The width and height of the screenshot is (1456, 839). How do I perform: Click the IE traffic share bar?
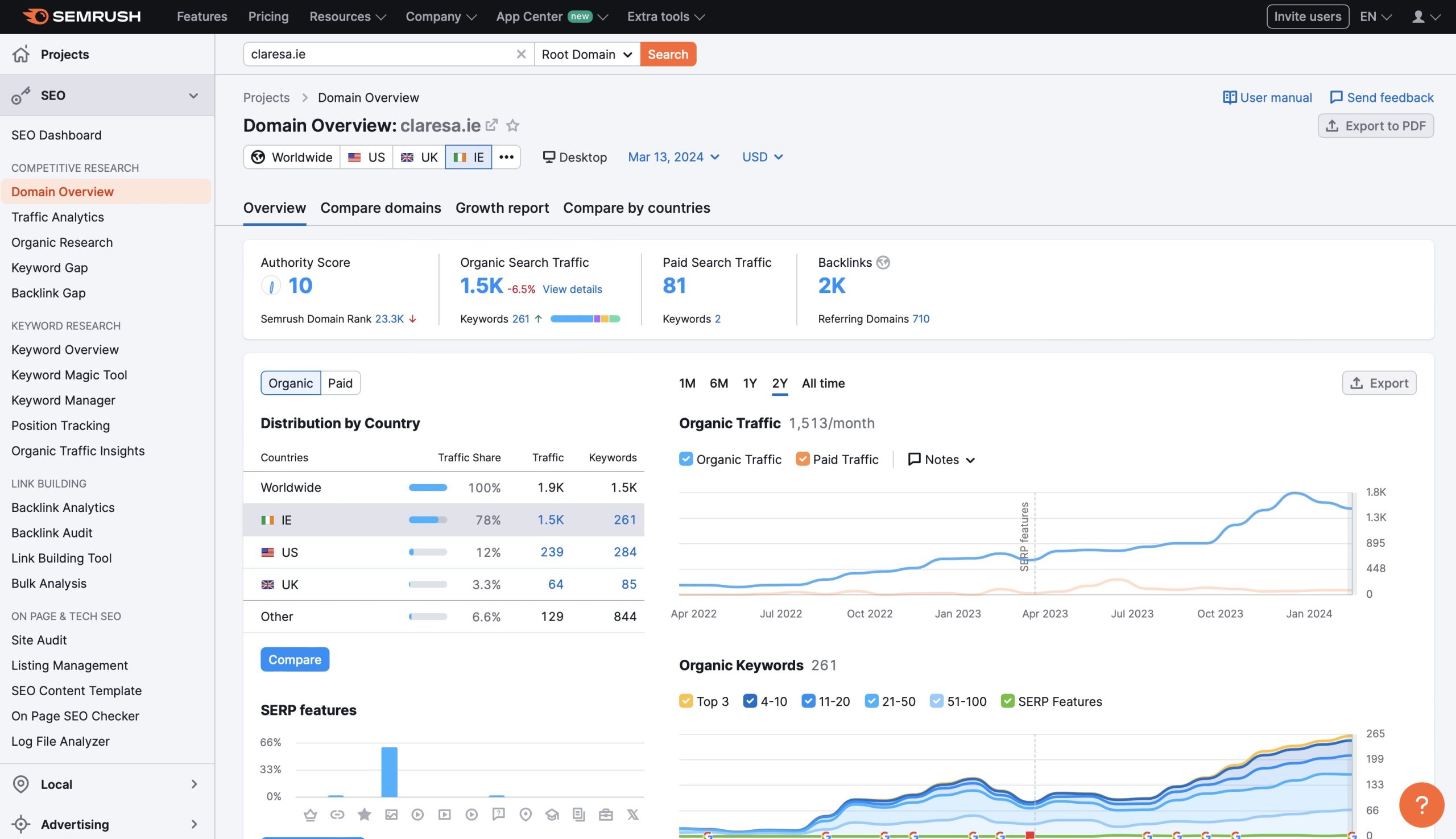point(428,520)
